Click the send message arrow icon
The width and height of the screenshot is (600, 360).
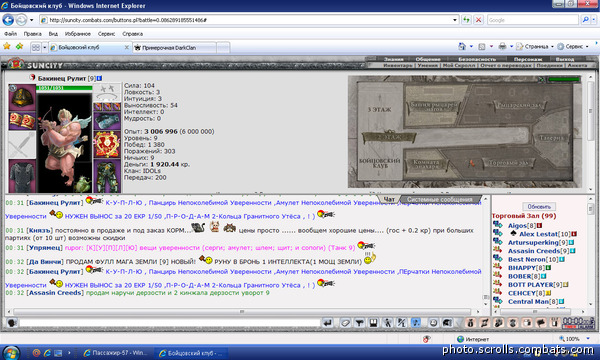(328, 323)
